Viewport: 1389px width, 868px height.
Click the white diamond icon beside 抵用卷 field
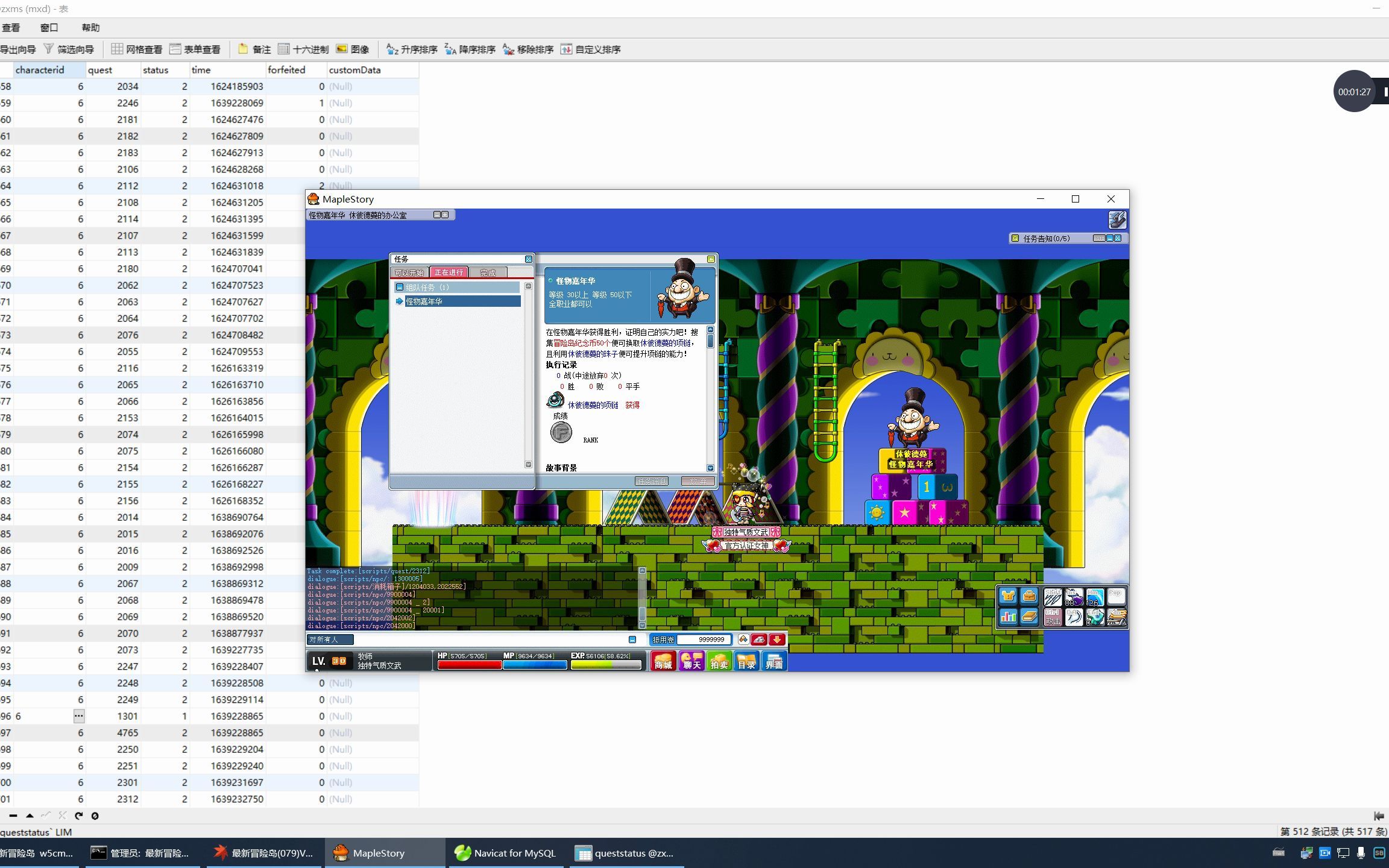coord(743,640)
